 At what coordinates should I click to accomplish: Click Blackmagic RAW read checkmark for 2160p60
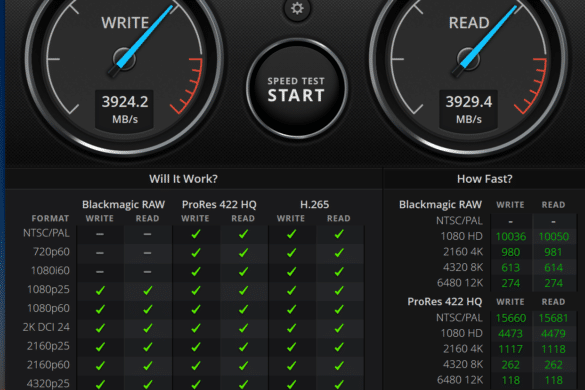click(148, 365)
